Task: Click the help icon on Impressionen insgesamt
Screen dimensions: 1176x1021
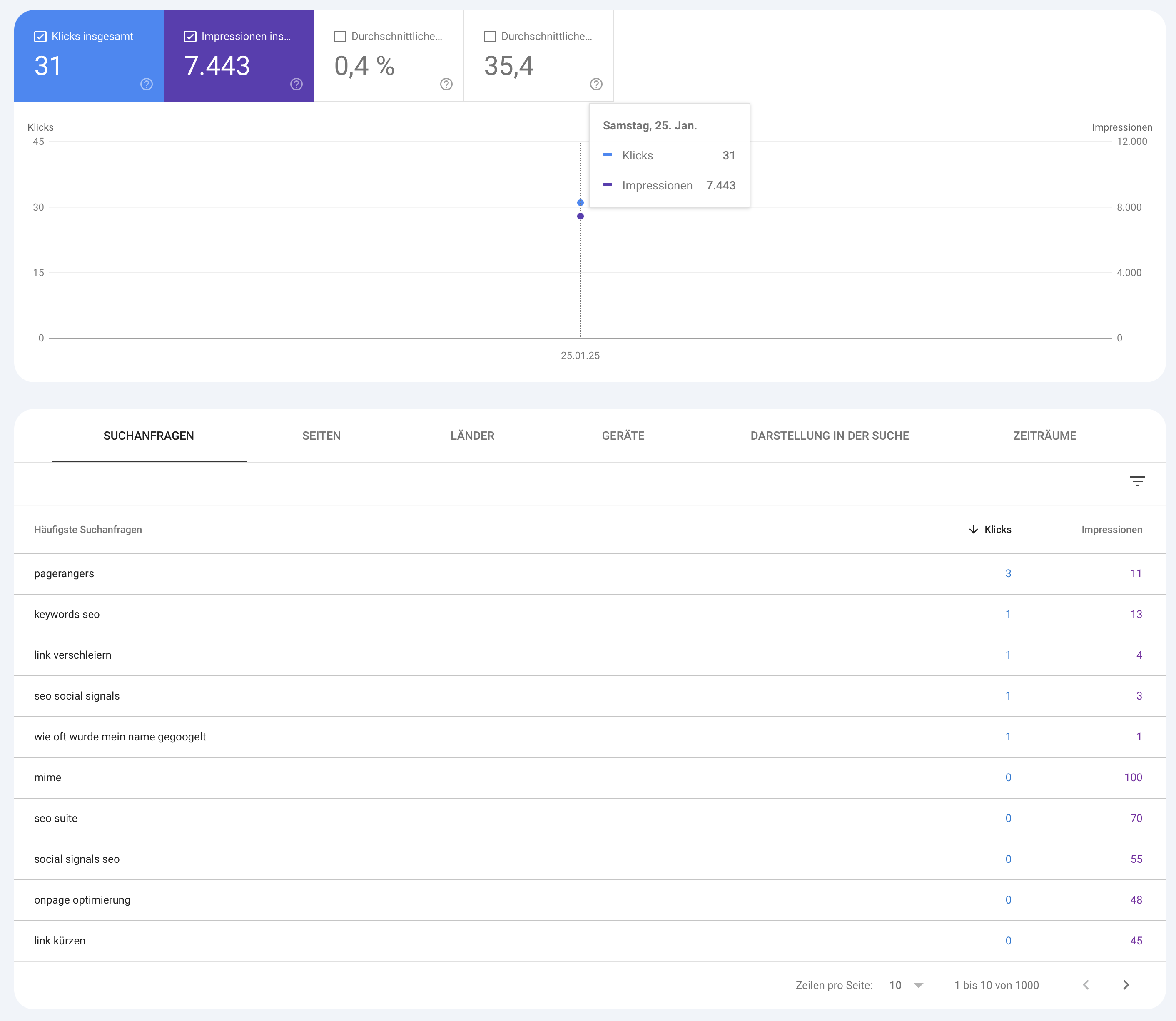Action: click(x=296, y=84)
